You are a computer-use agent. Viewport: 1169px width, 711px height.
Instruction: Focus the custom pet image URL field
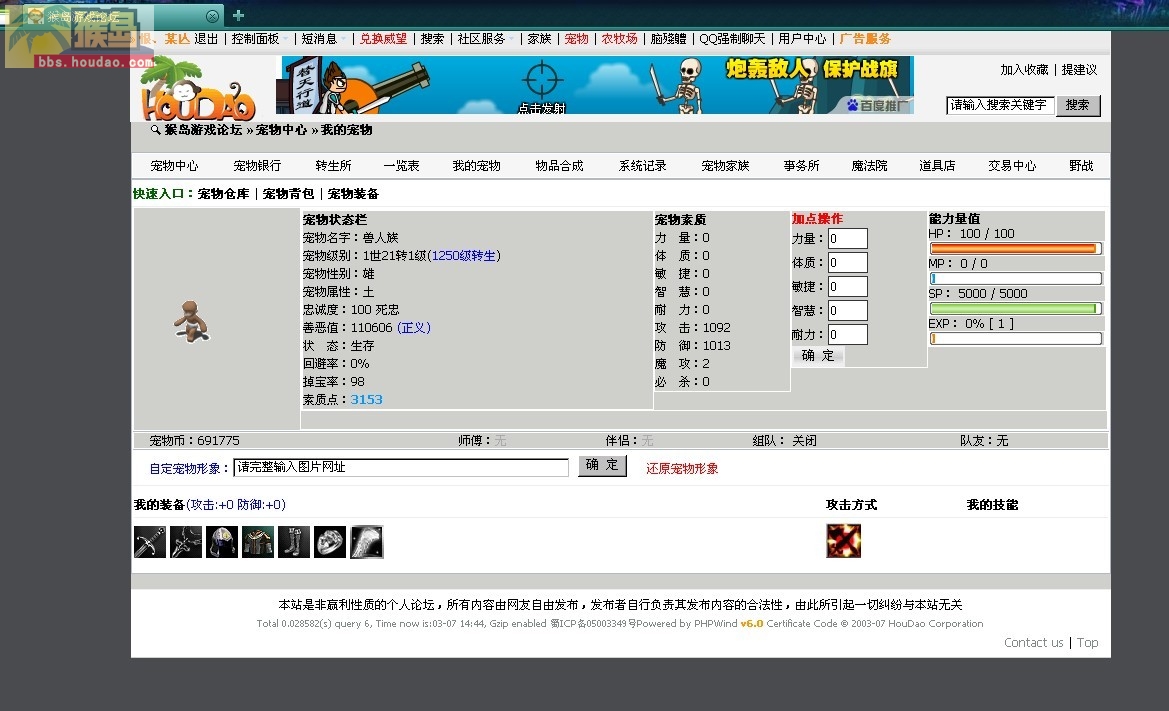pyautogui.click(x=401, y=467)
